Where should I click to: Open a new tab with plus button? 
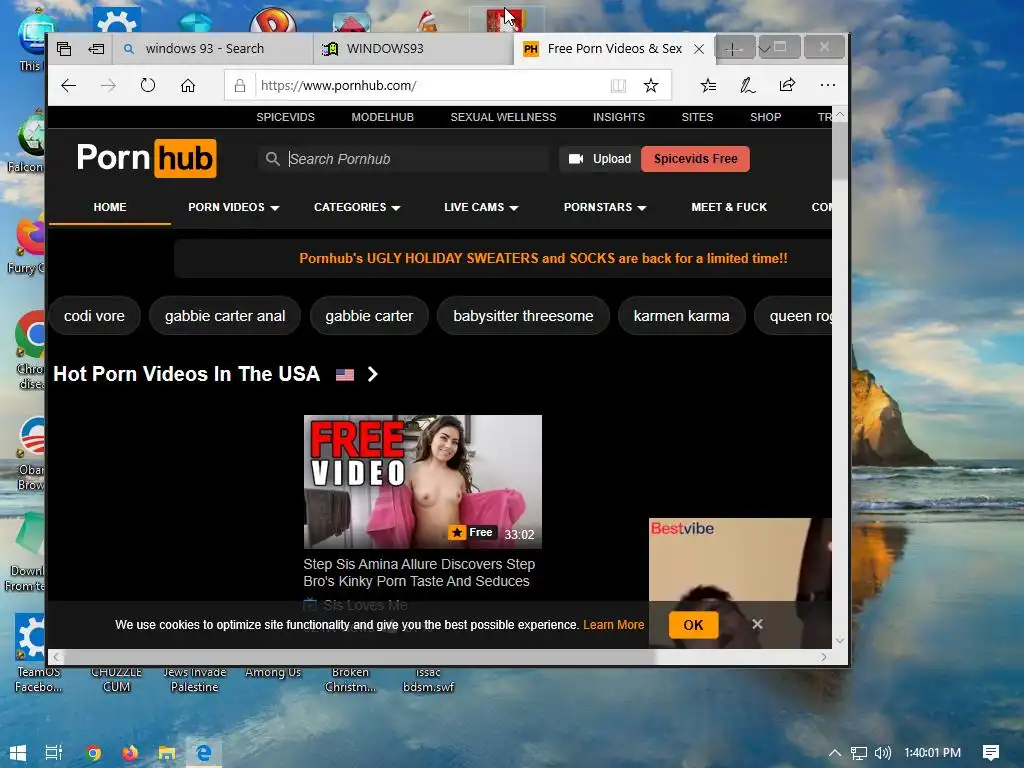[x=733, y=49]
